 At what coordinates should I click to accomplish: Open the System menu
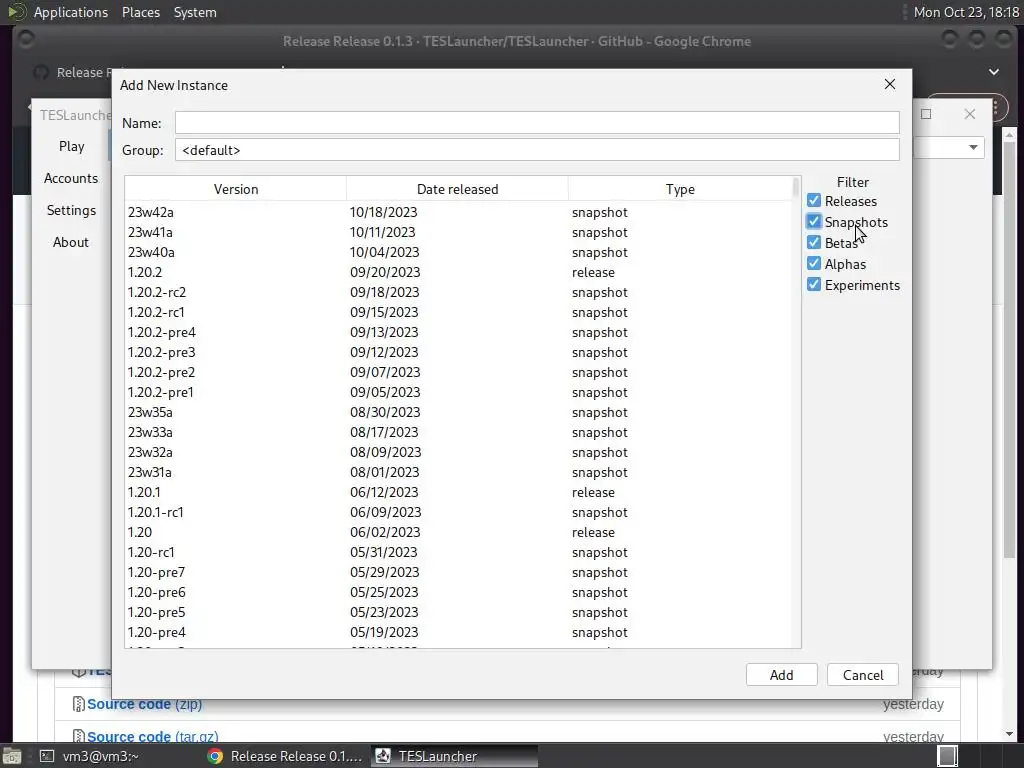coord(195,12)
